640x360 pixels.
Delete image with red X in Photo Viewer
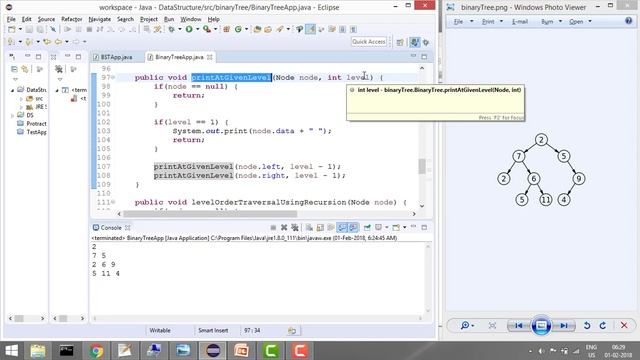[624, 325]
